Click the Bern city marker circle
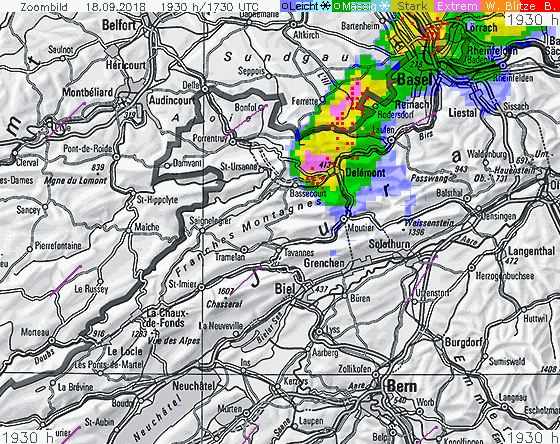 coord(376,375)
